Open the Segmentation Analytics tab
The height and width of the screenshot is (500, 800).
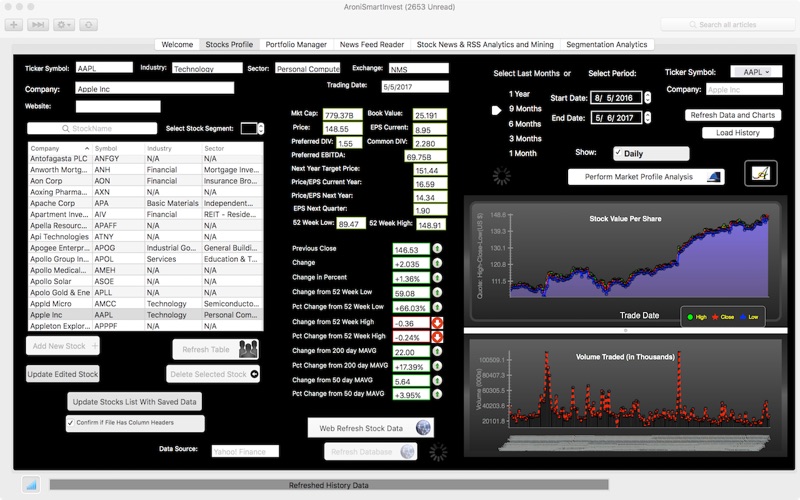[607, 44]
